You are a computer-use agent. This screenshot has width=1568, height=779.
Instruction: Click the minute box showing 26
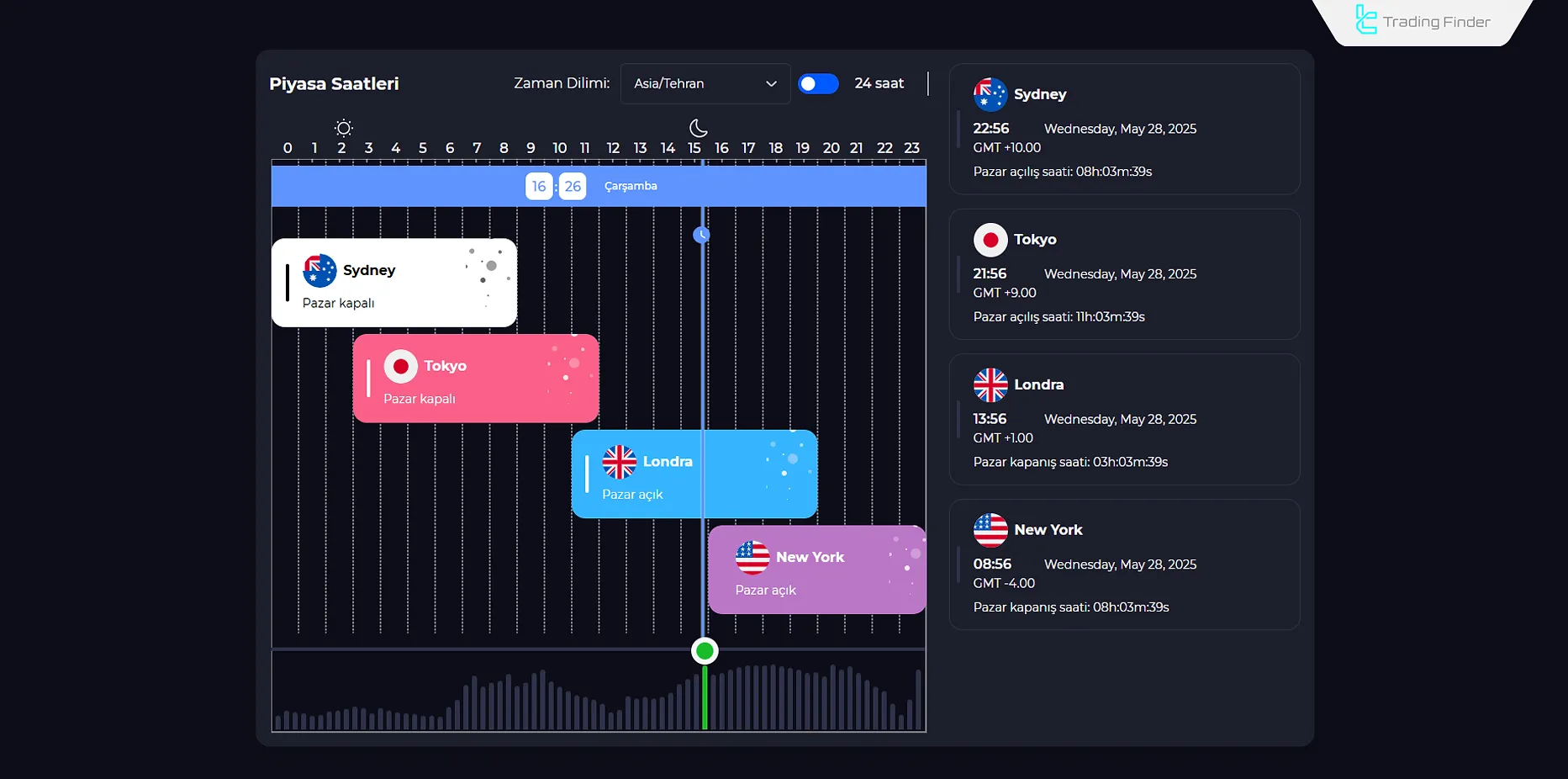tap(573, 186)
